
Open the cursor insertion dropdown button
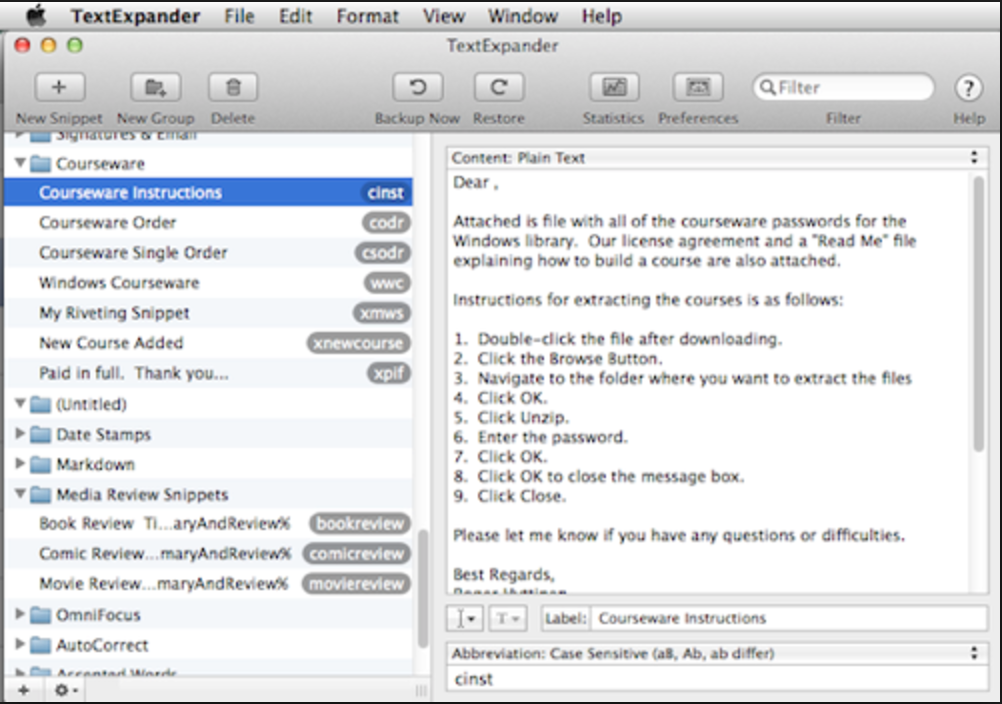click(465, 618)
